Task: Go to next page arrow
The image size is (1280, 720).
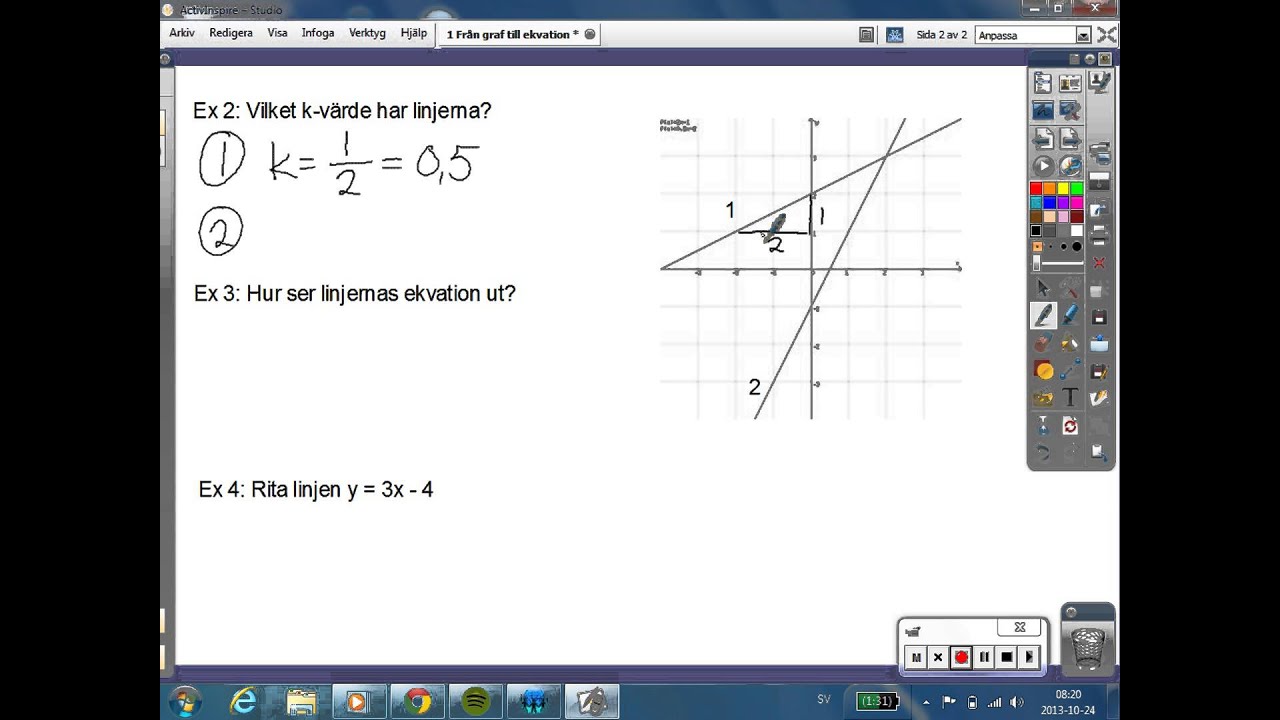Action: point(1071,138)
